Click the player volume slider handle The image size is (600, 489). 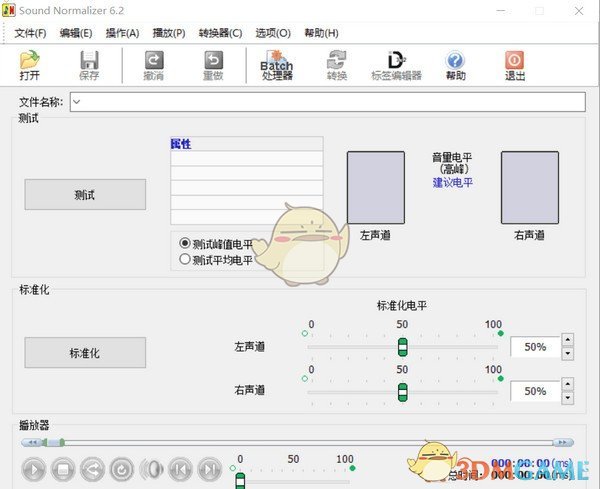click(x=240, y=481)
